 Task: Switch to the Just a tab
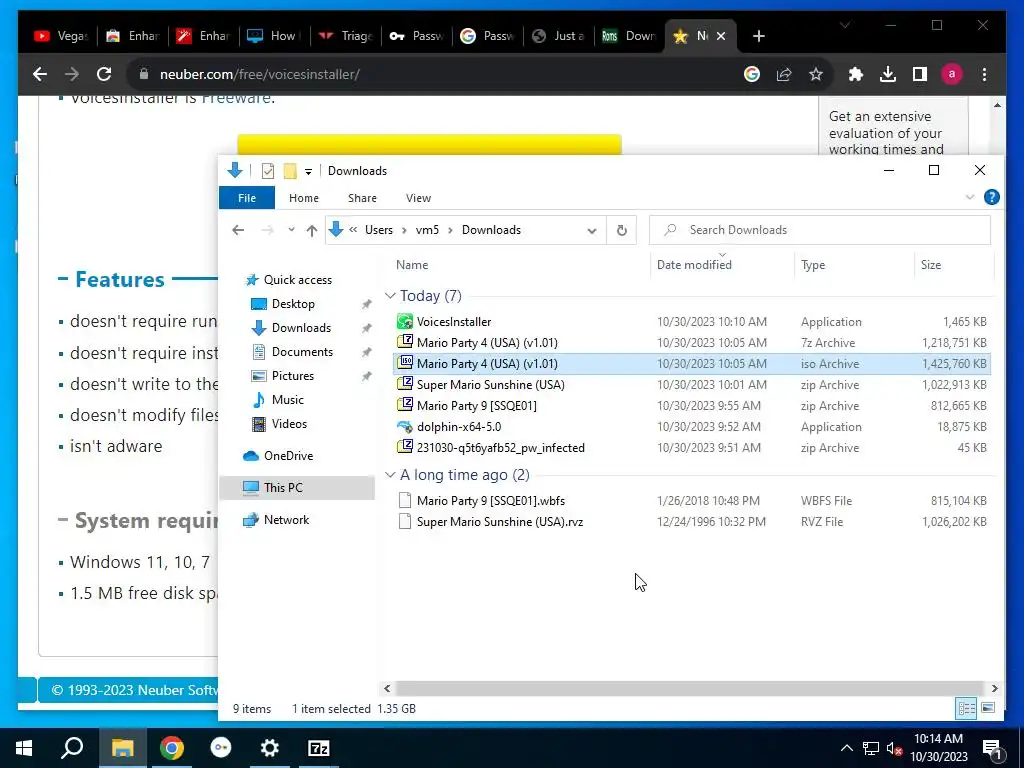558,36
